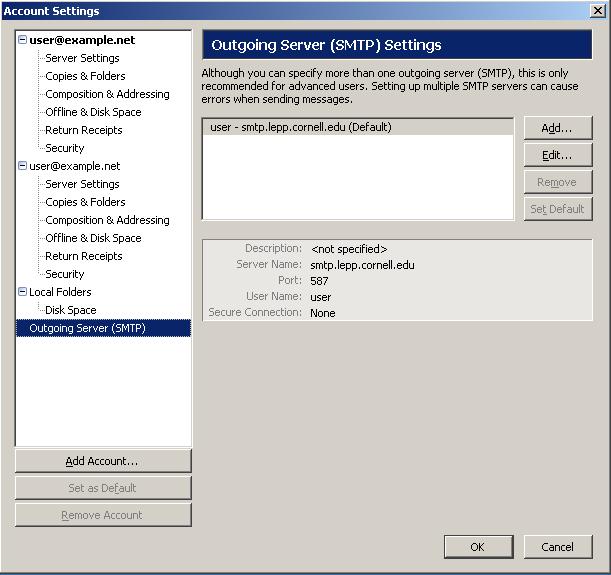Click the Edit... SMTP server button

(x=558, y=155)
